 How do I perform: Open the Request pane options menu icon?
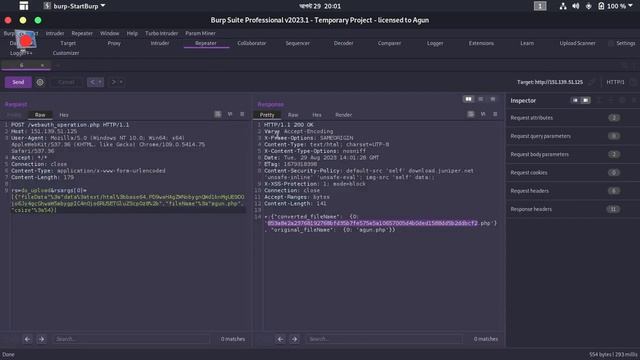click(x=242, y=114)
